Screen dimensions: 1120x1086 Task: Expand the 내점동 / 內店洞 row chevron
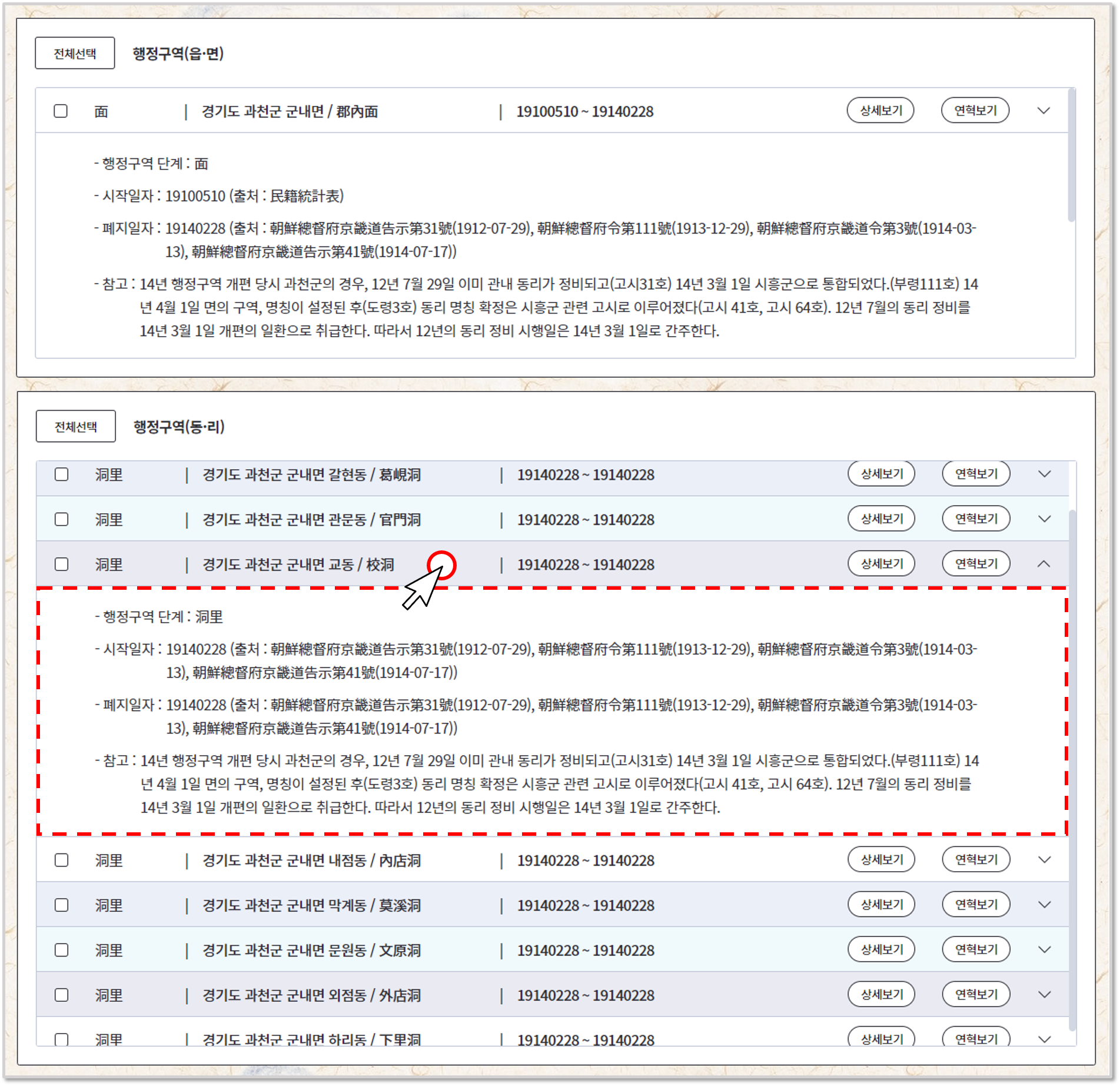pos(1044,860)
